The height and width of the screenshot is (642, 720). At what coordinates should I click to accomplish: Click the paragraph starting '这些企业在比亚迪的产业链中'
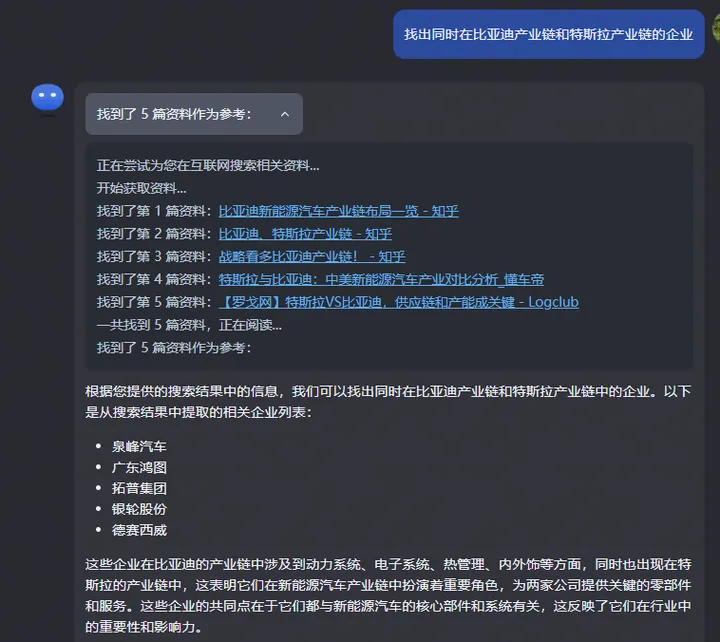pos(388,596)
